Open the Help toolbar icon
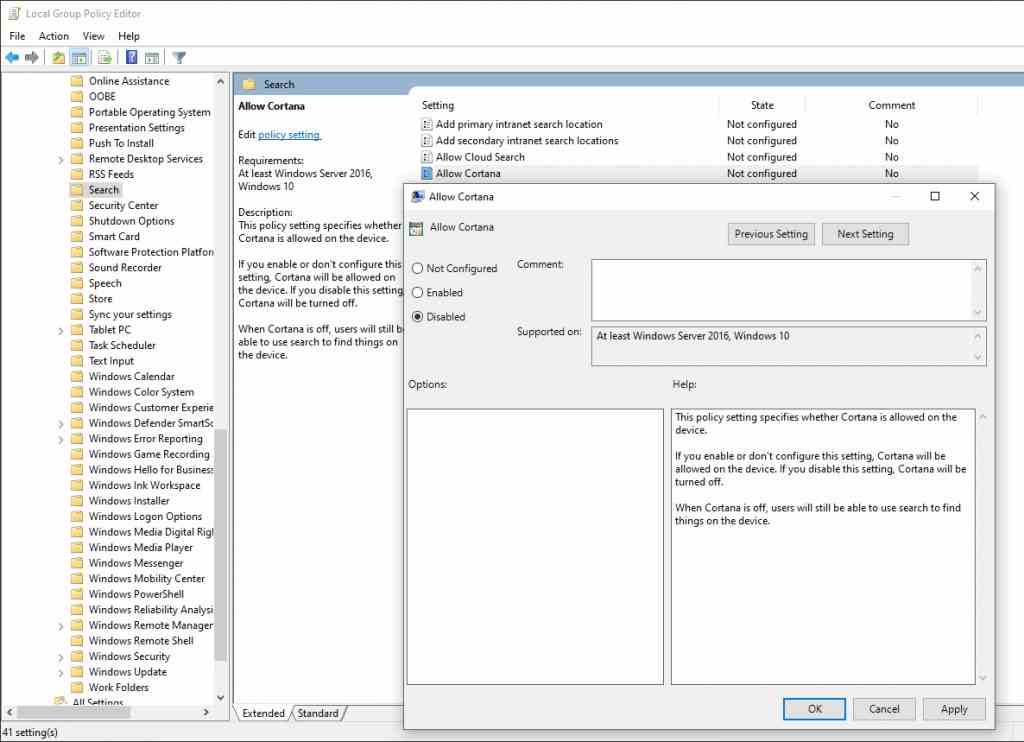This screenshot has height=742, width=1024. click(131, 57)
